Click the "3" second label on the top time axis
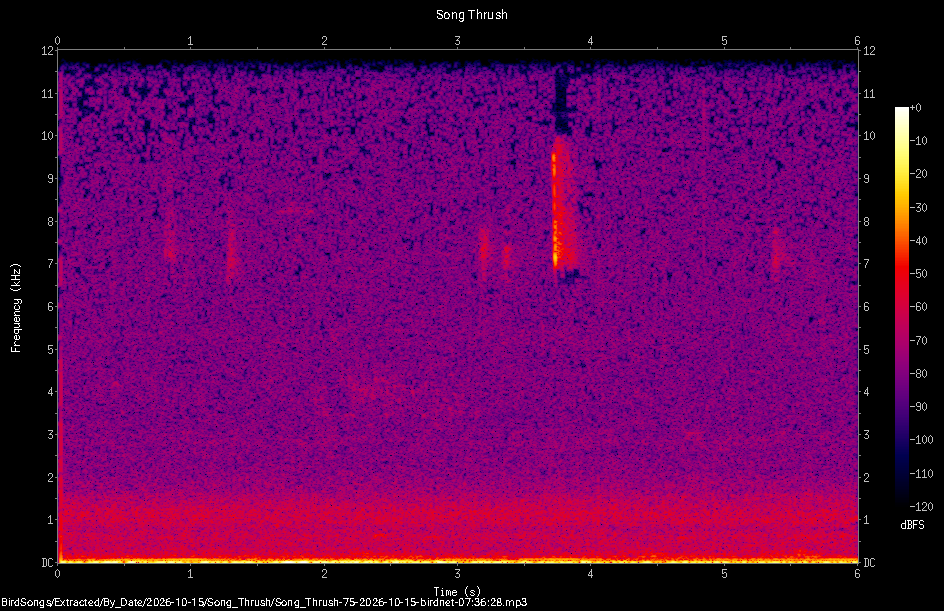944x611 pixels. coord(458,41)
